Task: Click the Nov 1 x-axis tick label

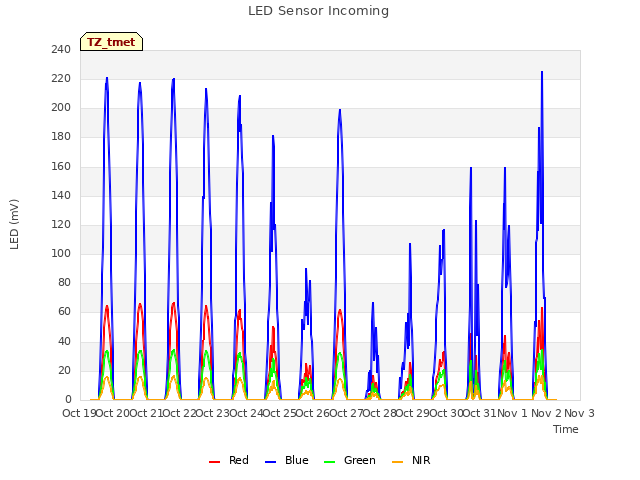Action: pos(512,413)
